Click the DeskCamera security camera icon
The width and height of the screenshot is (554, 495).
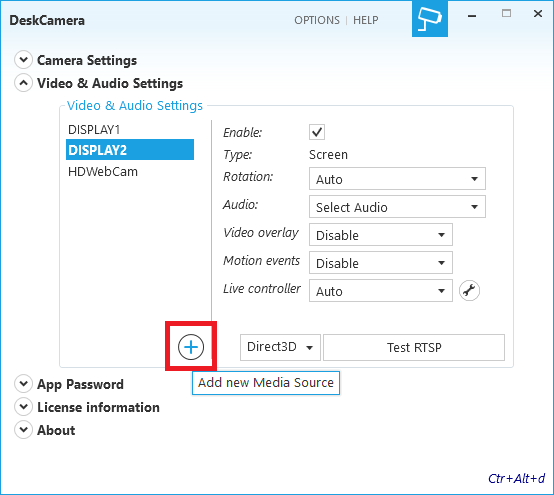pos(430,19)
